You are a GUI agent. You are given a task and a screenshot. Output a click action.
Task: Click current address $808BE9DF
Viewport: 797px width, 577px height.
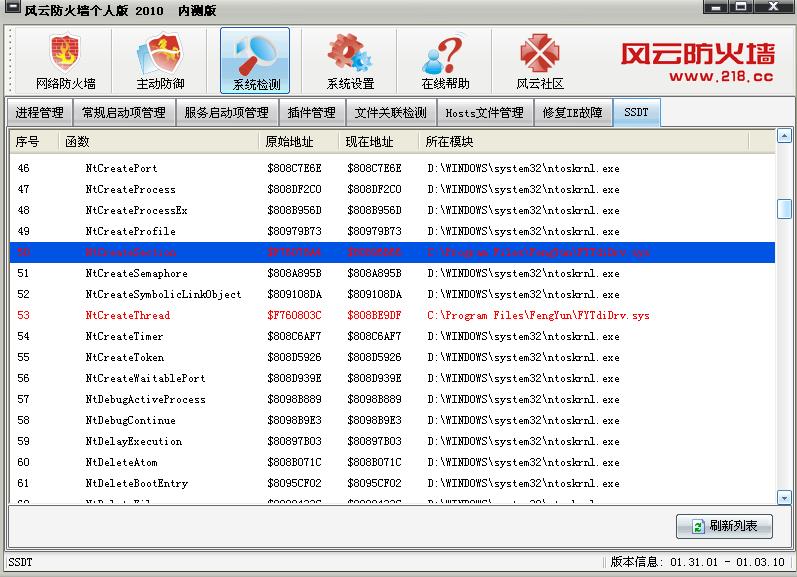point(374,315)
